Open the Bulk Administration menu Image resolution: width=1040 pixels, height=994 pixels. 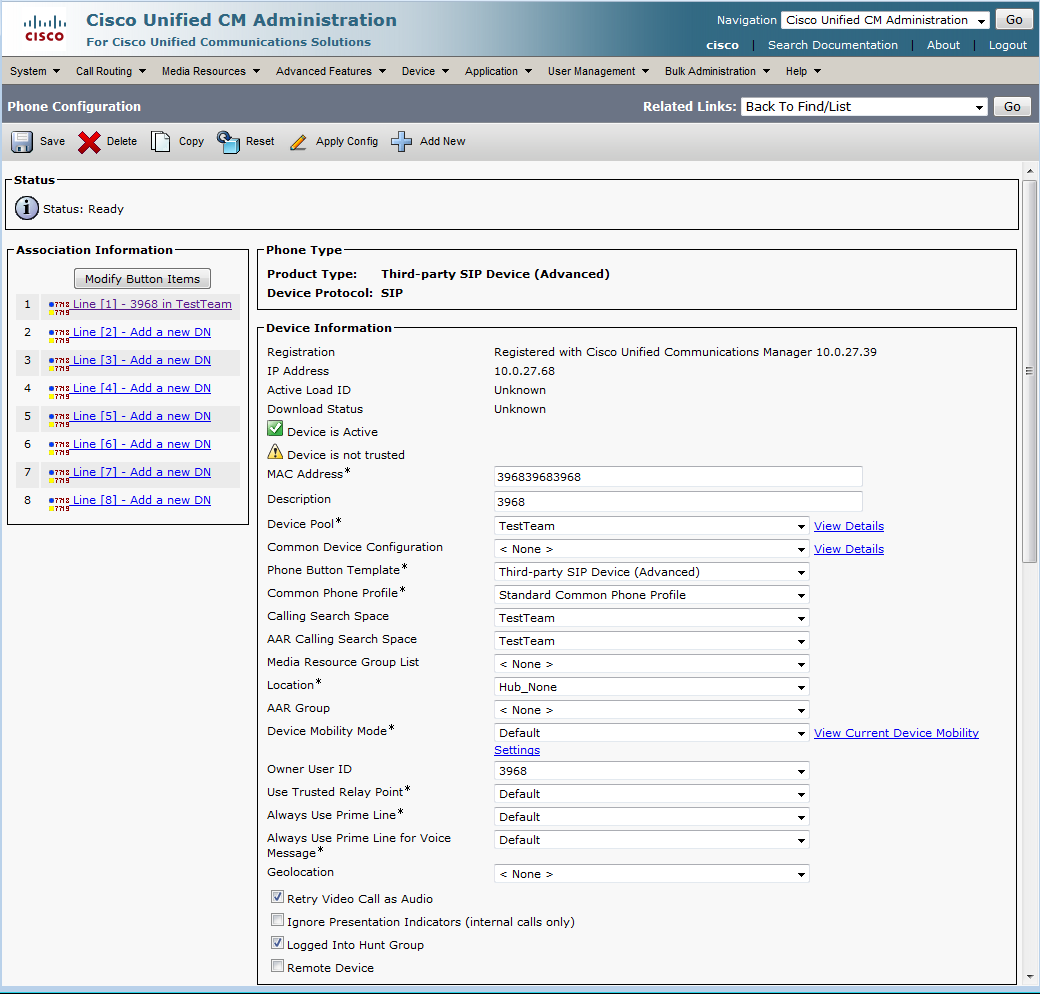tap(717, 71)
